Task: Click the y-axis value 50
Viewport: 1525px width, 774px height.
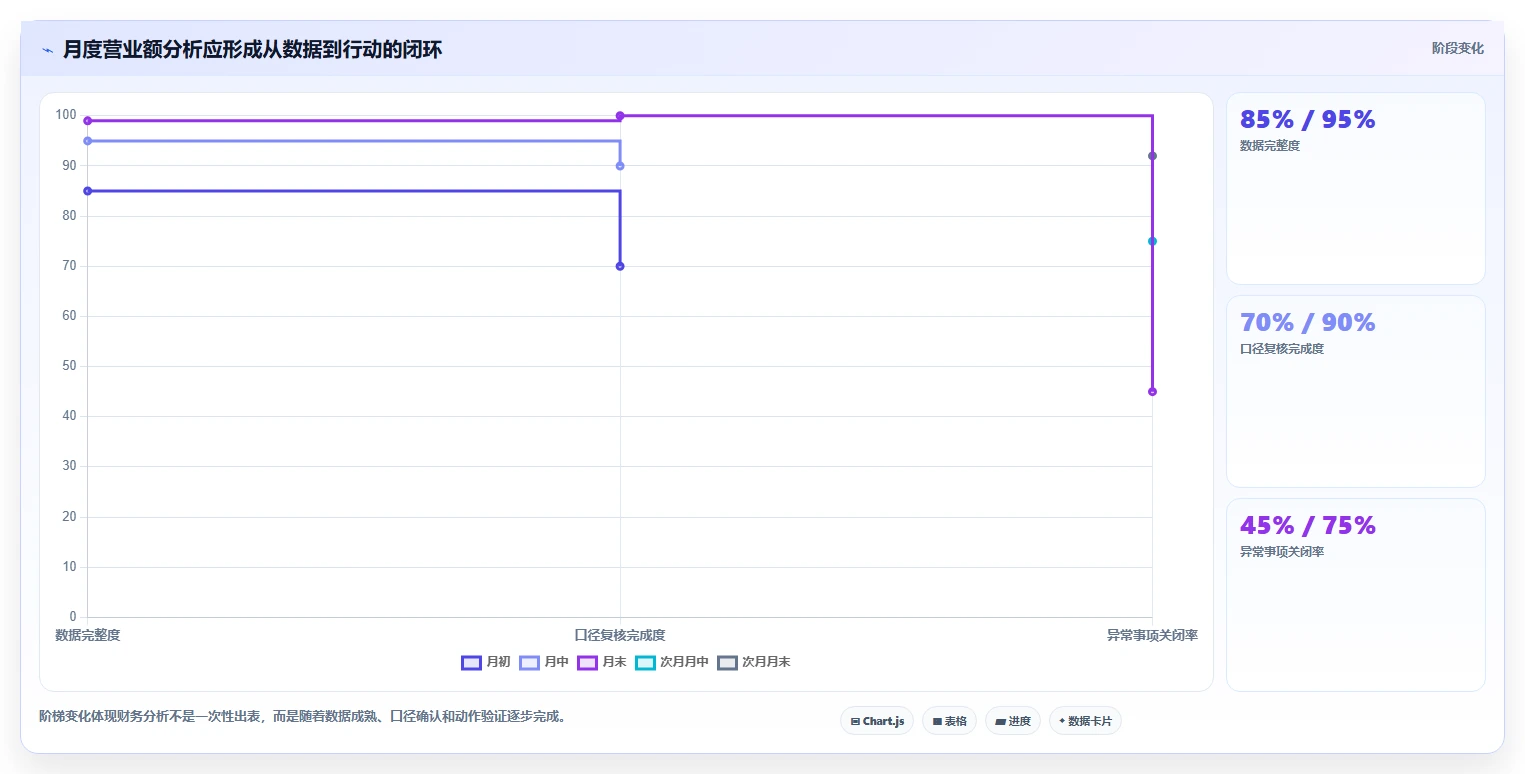Action: 69,366
